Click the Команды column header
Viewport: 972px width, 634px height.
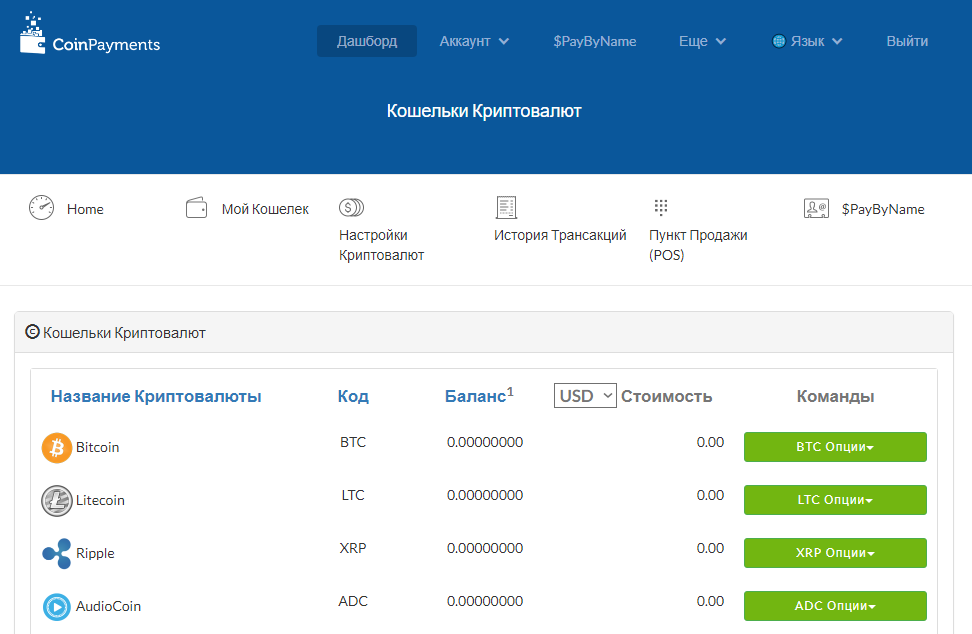coord(835,396)
